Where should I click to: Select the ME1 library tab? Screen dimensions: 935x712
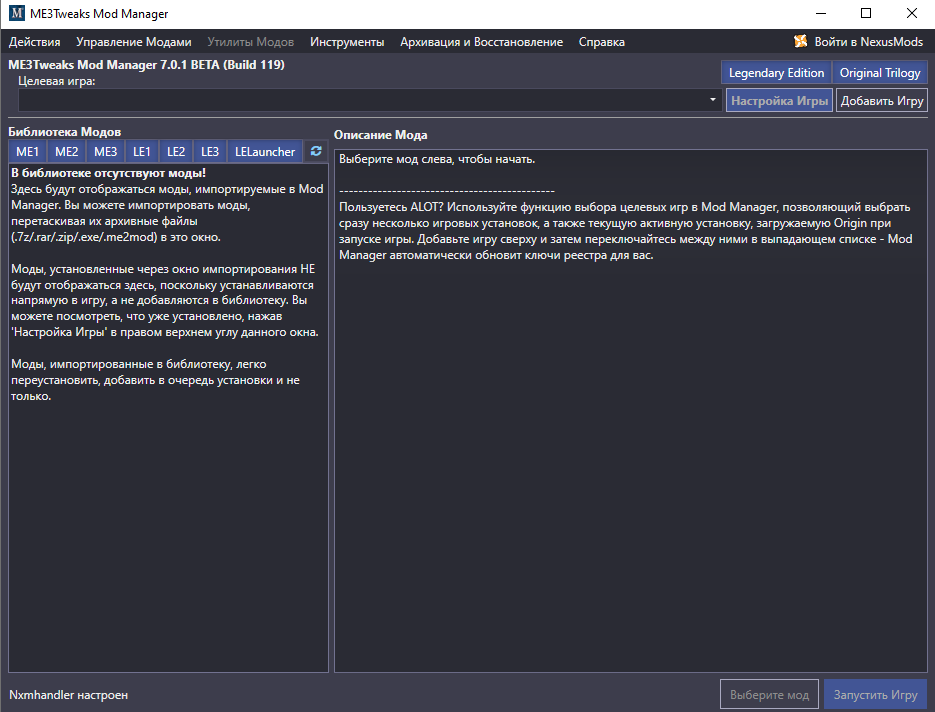pyautogui.click(x=28, y=152)
